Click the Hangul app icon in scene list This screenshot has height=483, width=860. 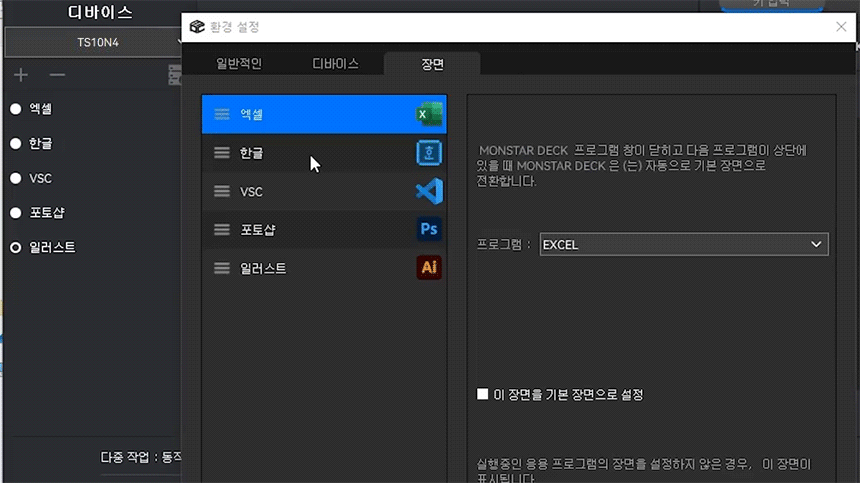coord(429,153)
